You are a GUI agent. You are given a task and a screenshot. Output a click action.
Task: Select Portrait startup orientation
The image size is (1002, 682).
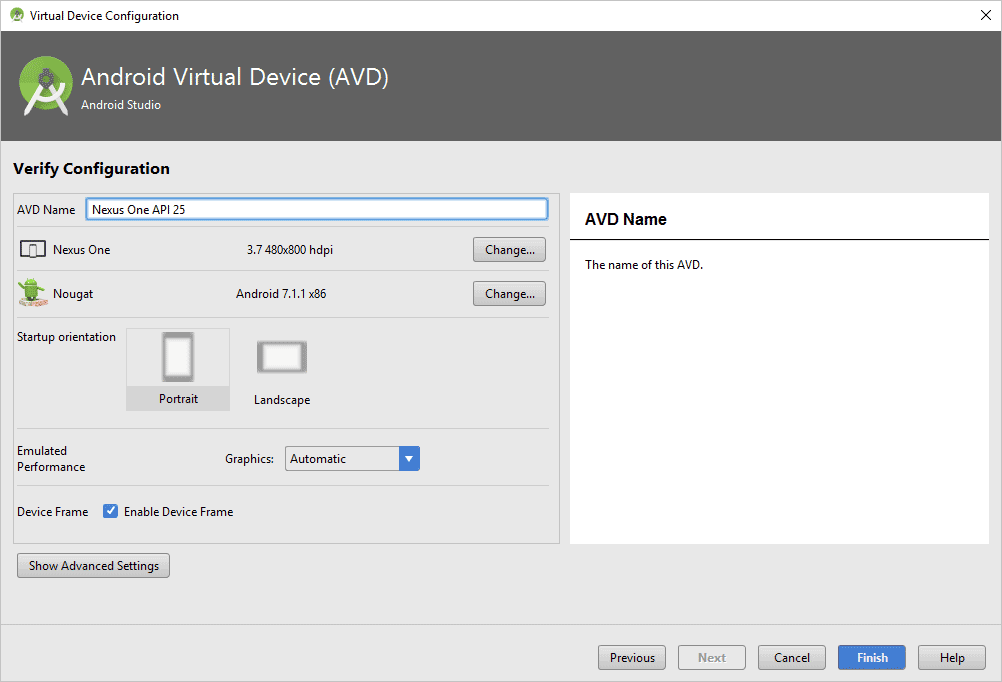click(x=178, y=369)
